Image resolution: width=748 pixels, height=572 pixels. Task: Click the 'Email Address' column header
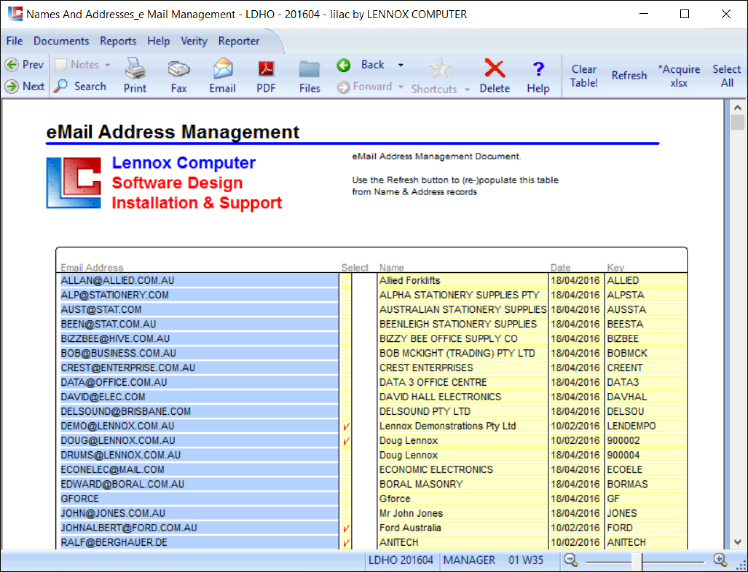point(92,268)
